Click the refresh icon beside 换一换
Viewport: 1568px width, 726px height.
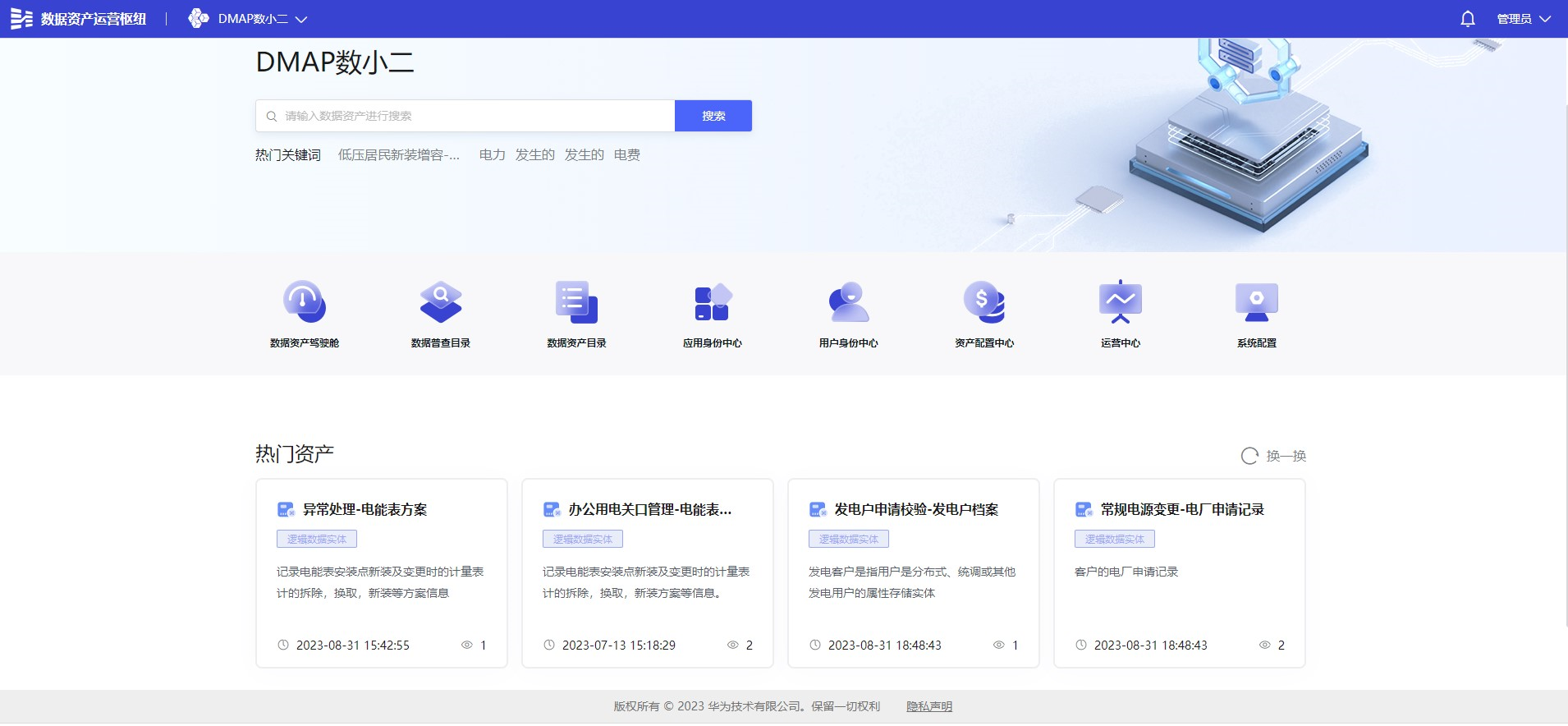click(x=1249, y=456)
